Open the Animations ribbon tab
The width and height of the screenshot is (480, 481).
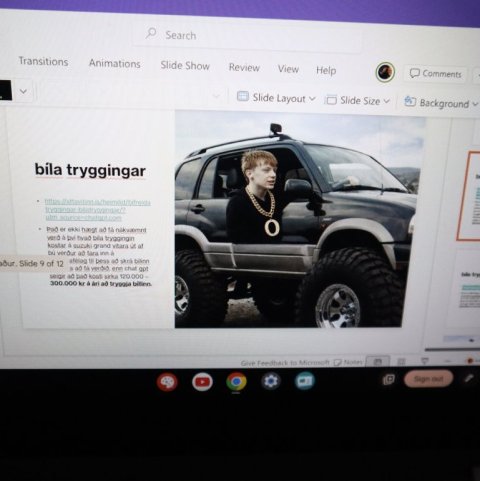click(x=114, y=63)
